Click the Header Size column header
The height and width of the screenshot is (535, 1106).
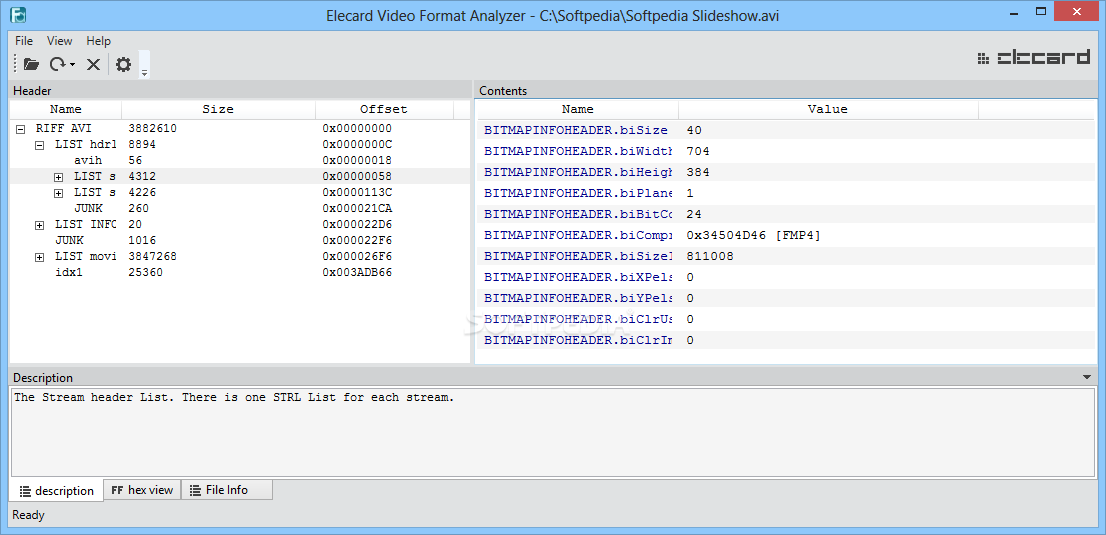click(218, 109)
